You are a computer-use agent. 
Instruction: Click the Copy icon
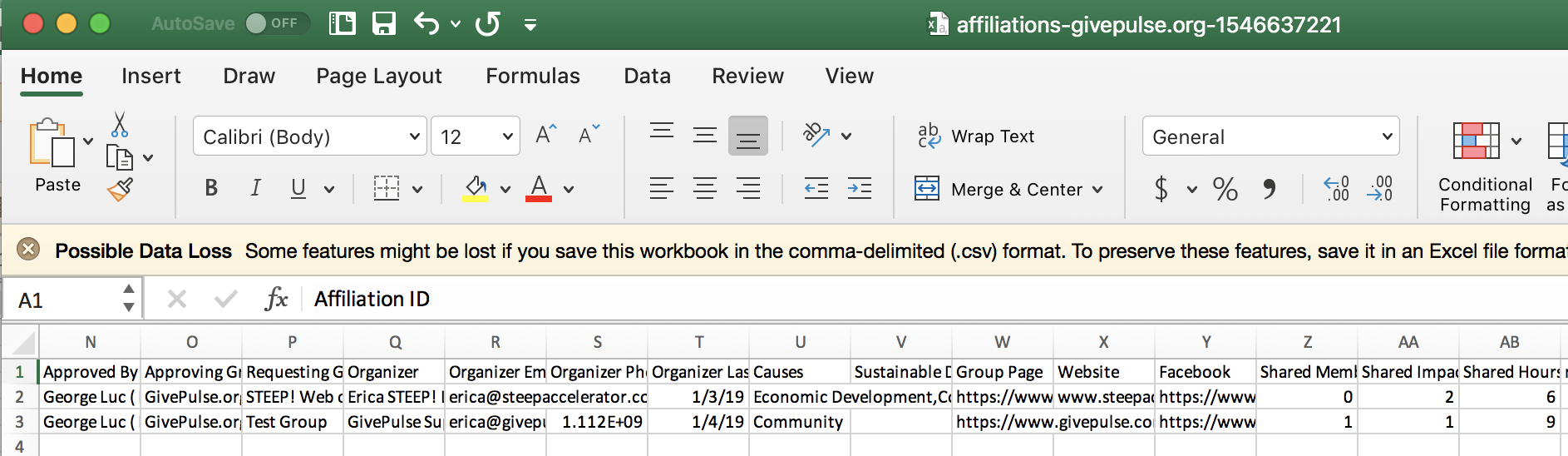click(120, 156)
